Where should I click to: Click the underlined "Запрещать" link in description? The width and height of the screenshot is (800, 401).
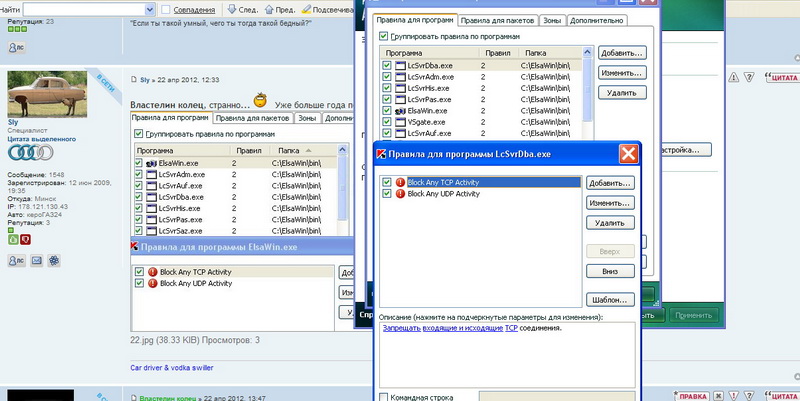click(x=400, y=328)
